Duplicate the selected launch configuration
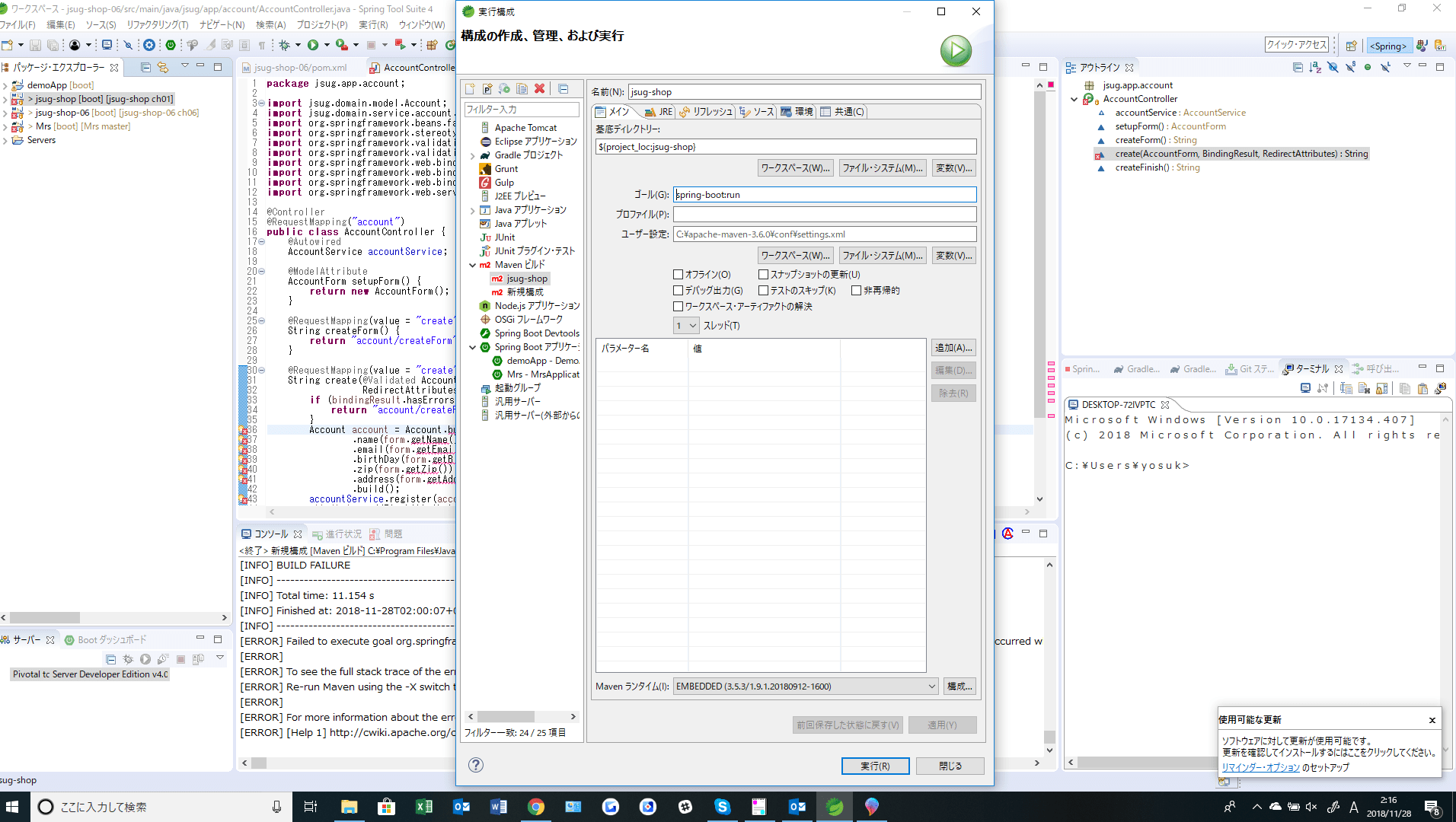1456x822 pixels. pyautogui.click(x=522, y=89)
